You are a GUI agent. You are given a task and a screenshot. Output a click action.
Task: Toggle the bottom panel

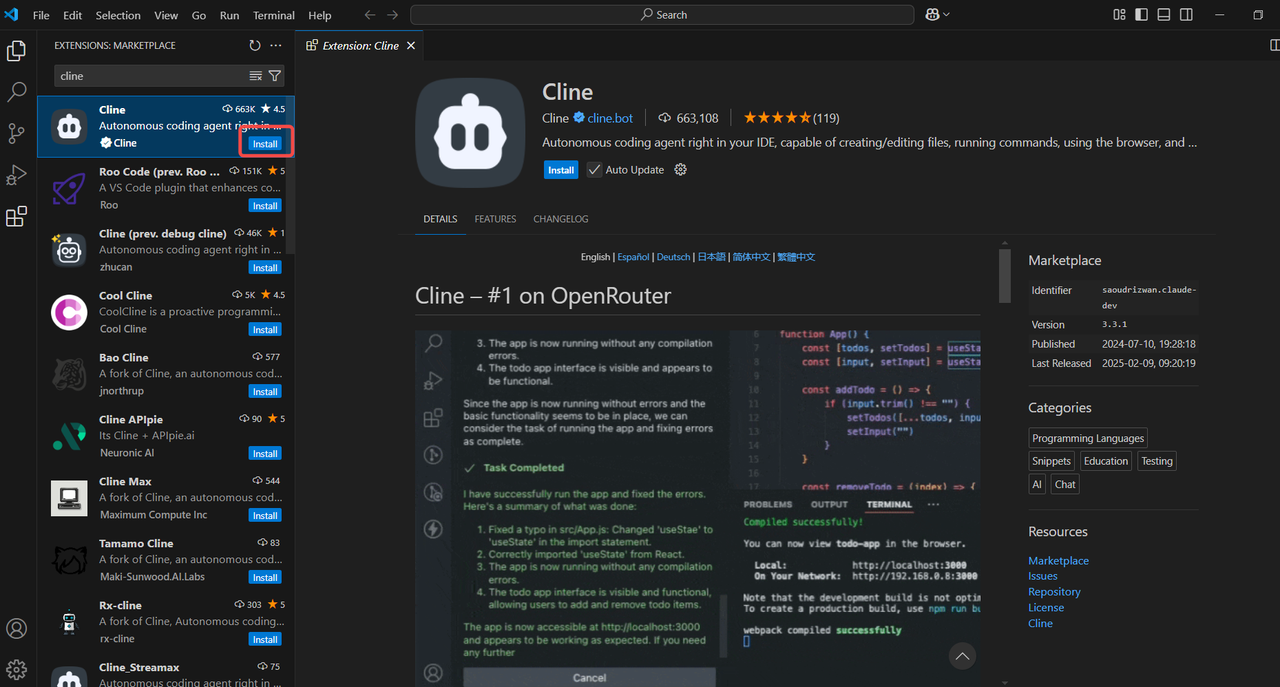point(1164,15)
